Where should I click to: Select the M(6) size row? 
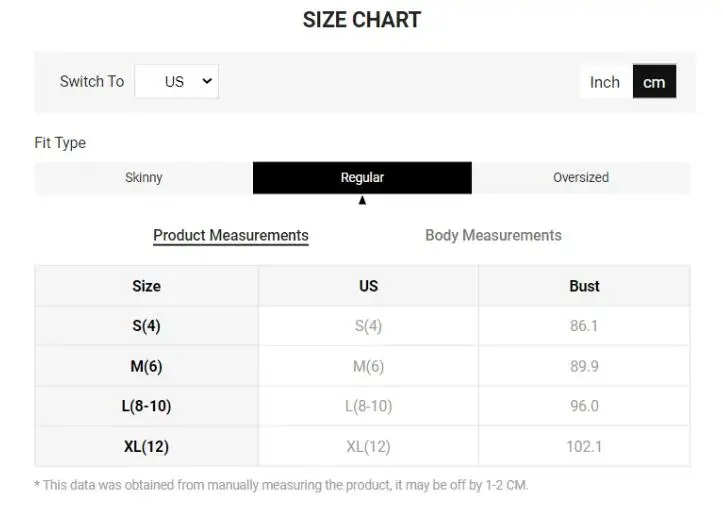[146, 366]
